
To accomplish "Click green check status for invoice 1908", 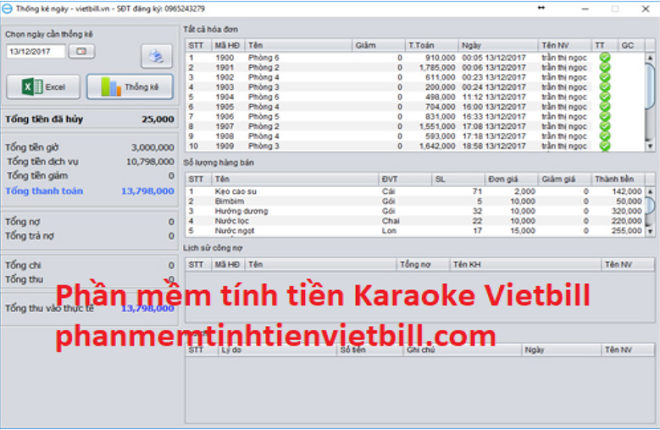I will pos(605,136).
